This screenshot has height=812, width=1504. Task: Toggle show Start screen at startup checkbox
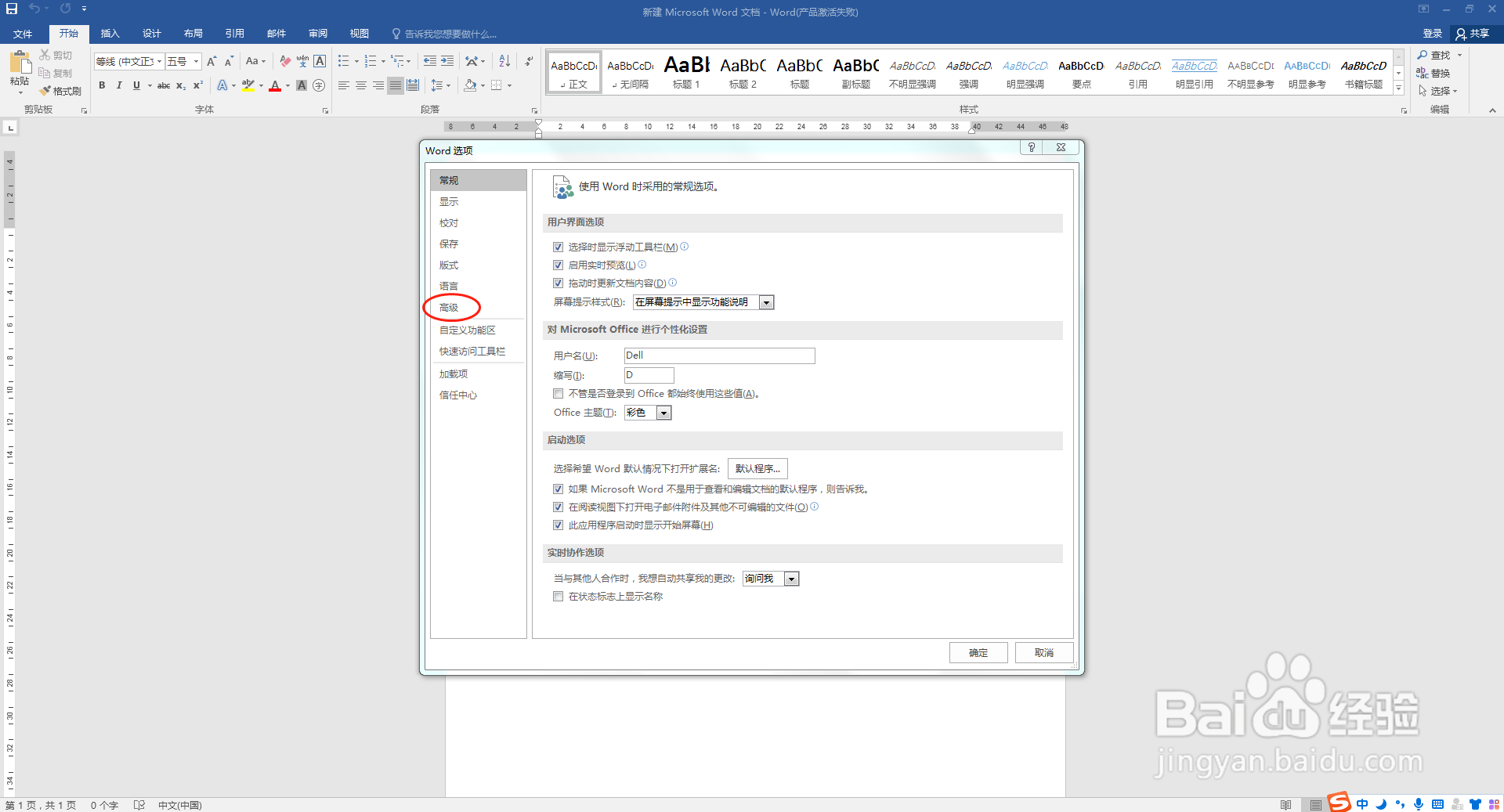coord(558,525)
